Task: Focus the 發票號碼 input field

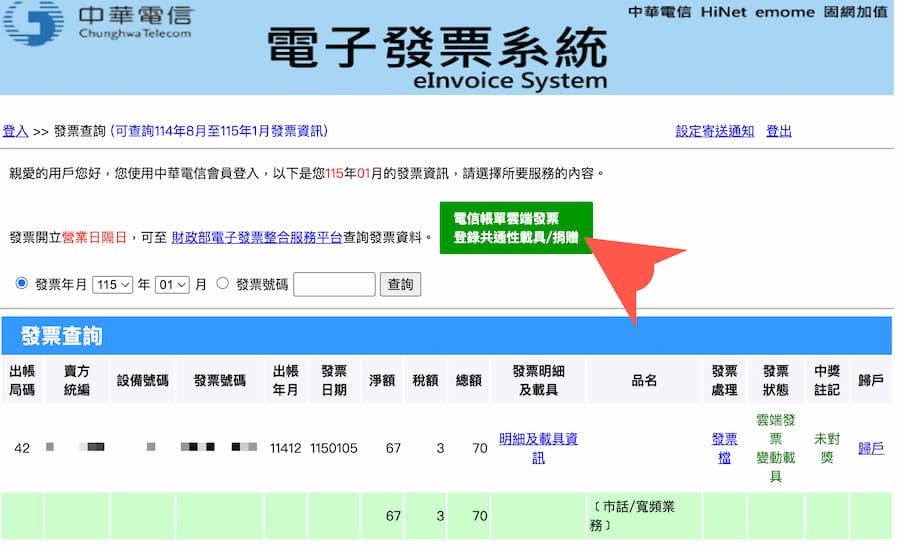Action: point(334,285)
